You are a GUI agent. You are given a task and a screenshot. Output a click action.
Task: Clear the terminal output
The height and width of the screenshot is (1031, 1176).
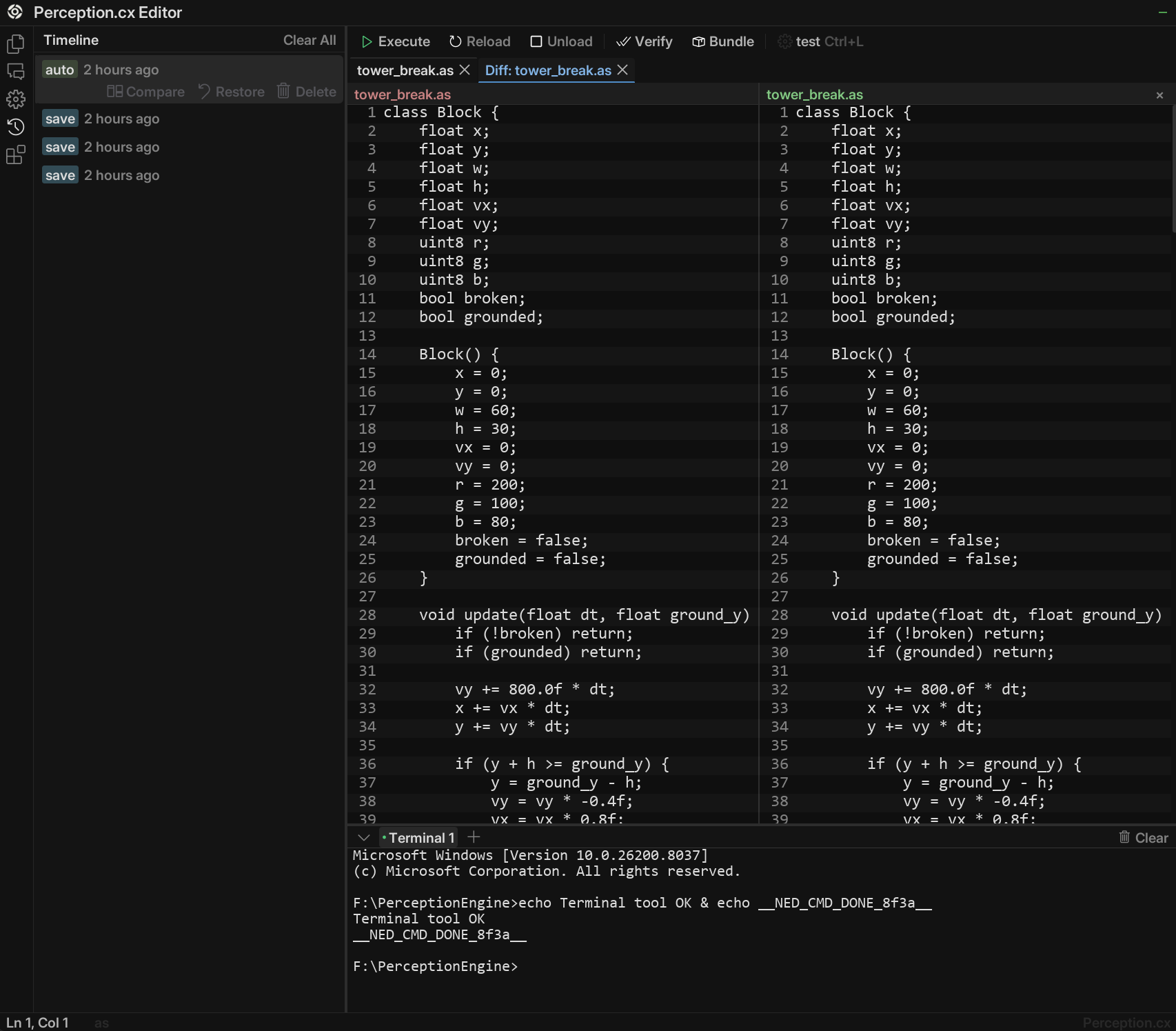(x=1143, y=837)
